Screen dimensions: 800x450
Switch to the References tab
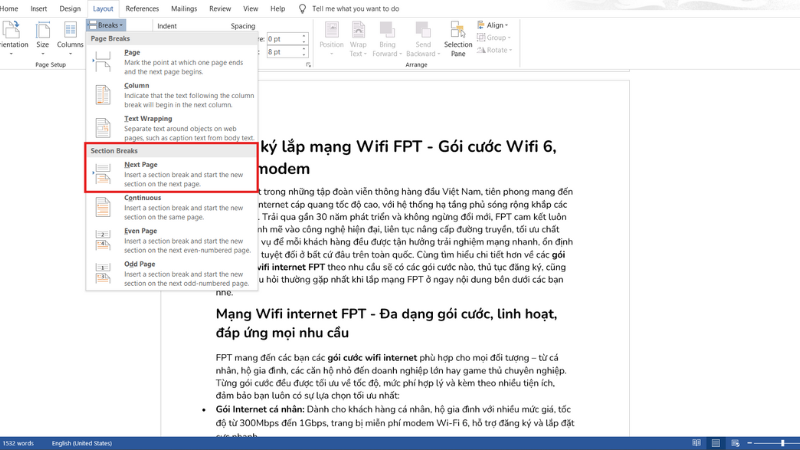[142, 9]
